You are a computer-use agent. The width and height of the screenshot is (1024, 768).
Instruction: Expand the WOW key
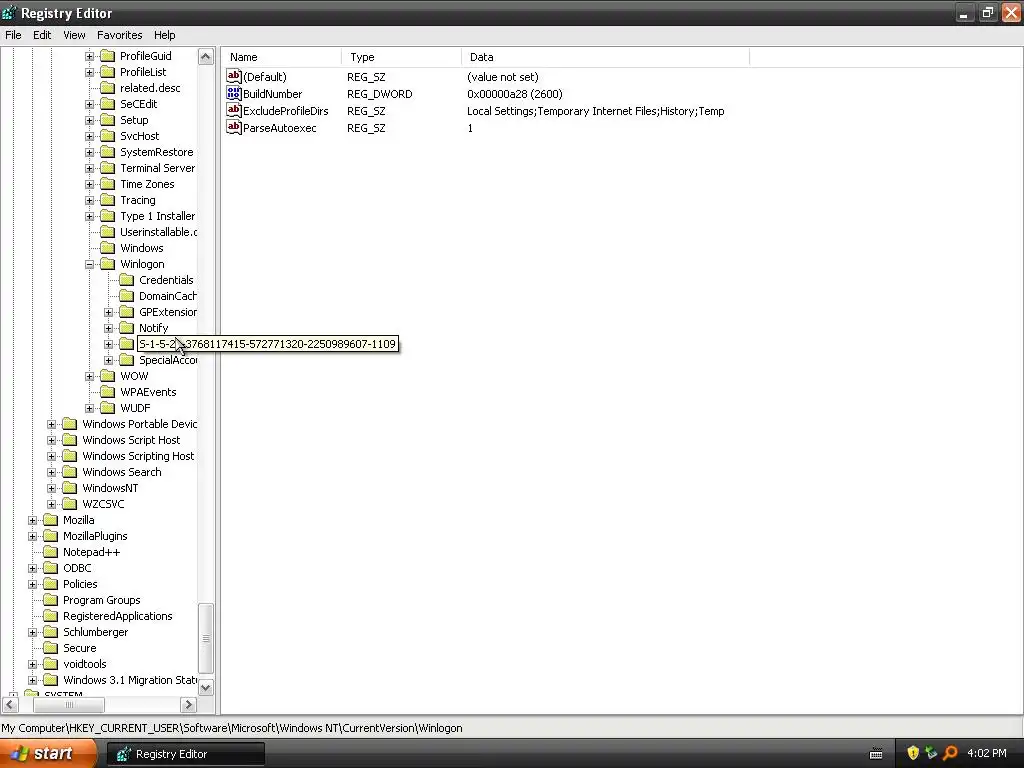89,376
